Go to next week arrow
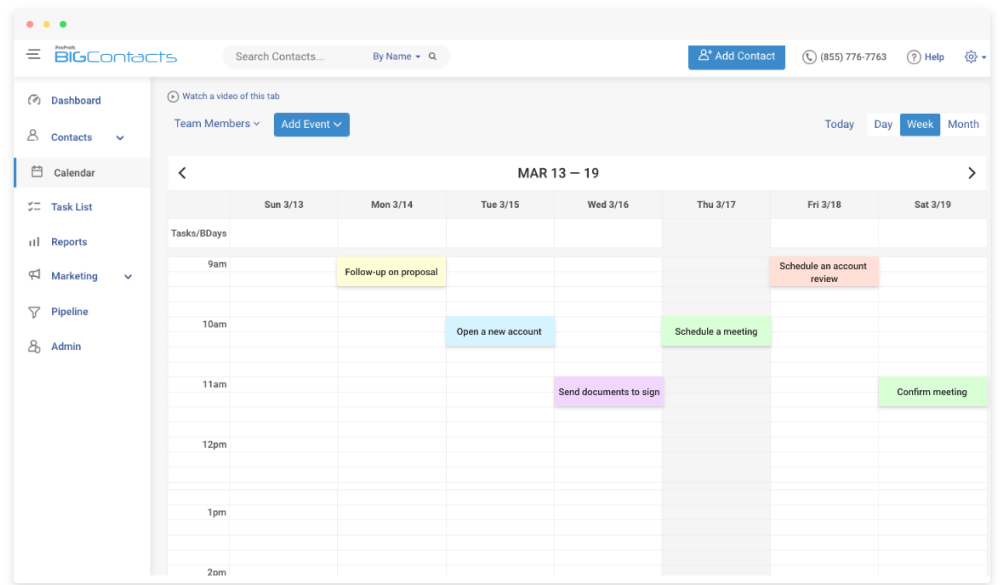 (971, 173)
